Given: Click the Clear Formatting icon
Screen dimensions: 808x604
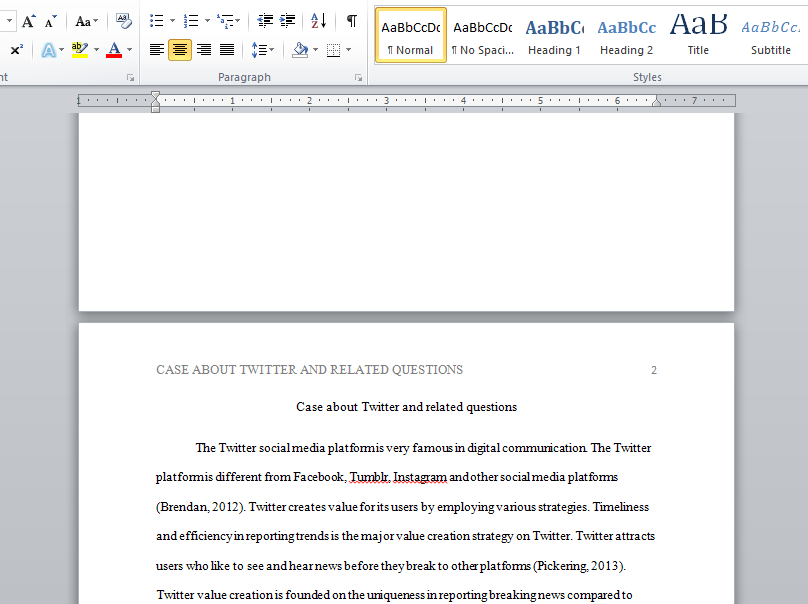Looking at the screenshot, I should (124, 21).
